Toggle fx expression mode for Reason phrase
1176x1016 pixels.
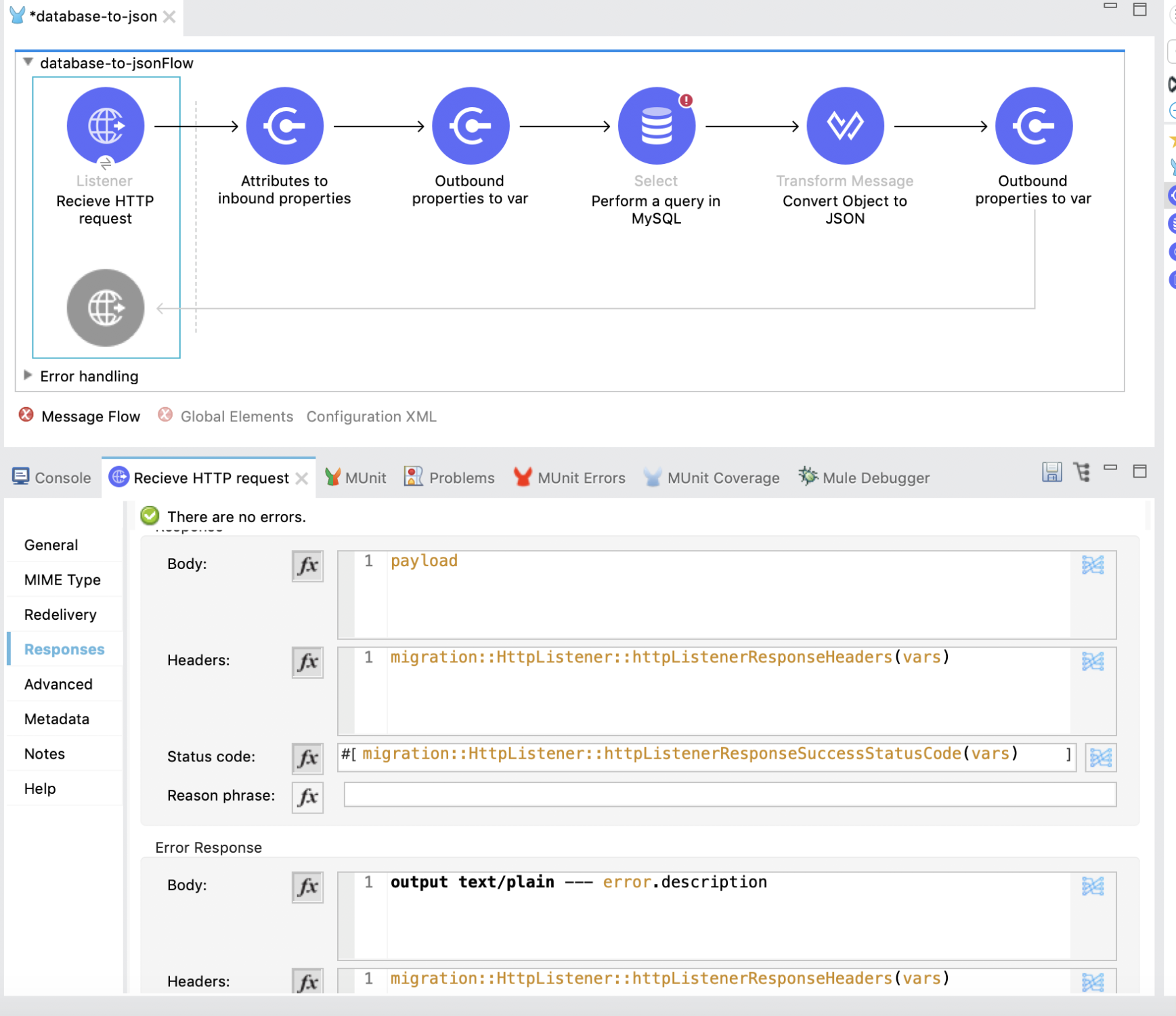point(307,797)
